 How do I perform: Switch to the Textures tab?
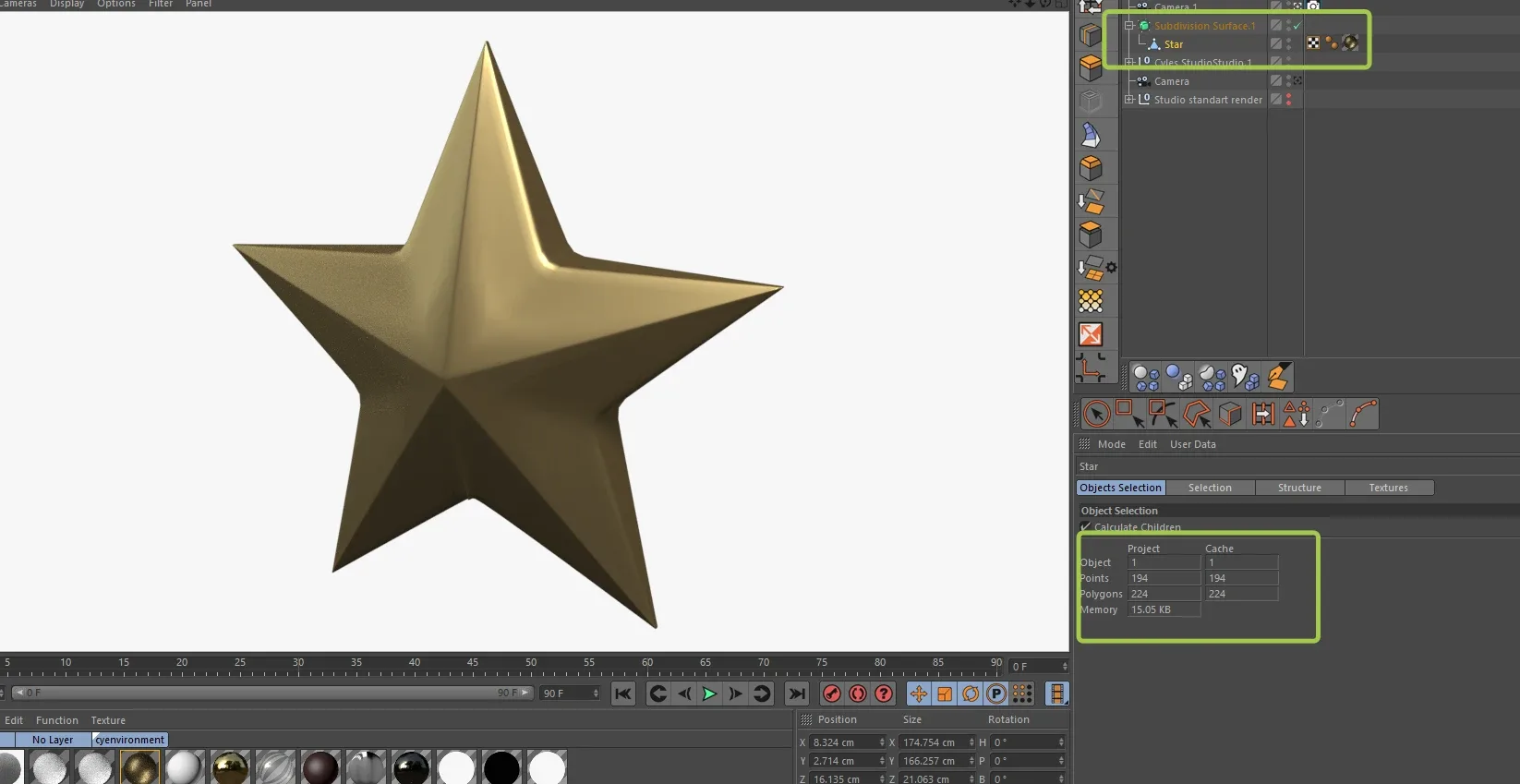1389,488
